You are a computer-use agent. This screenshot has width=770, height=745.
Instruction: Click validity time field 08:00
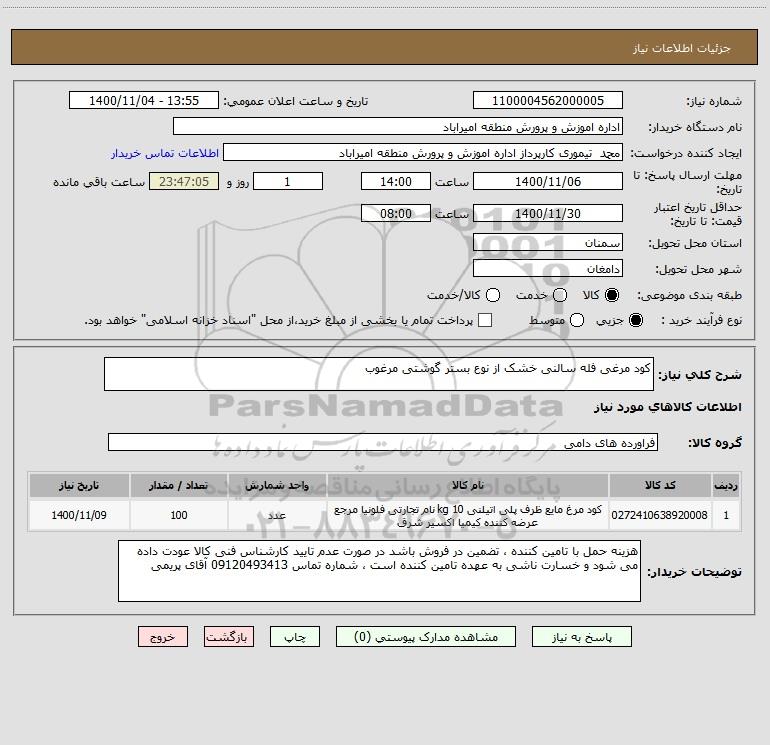coord(396,213)
